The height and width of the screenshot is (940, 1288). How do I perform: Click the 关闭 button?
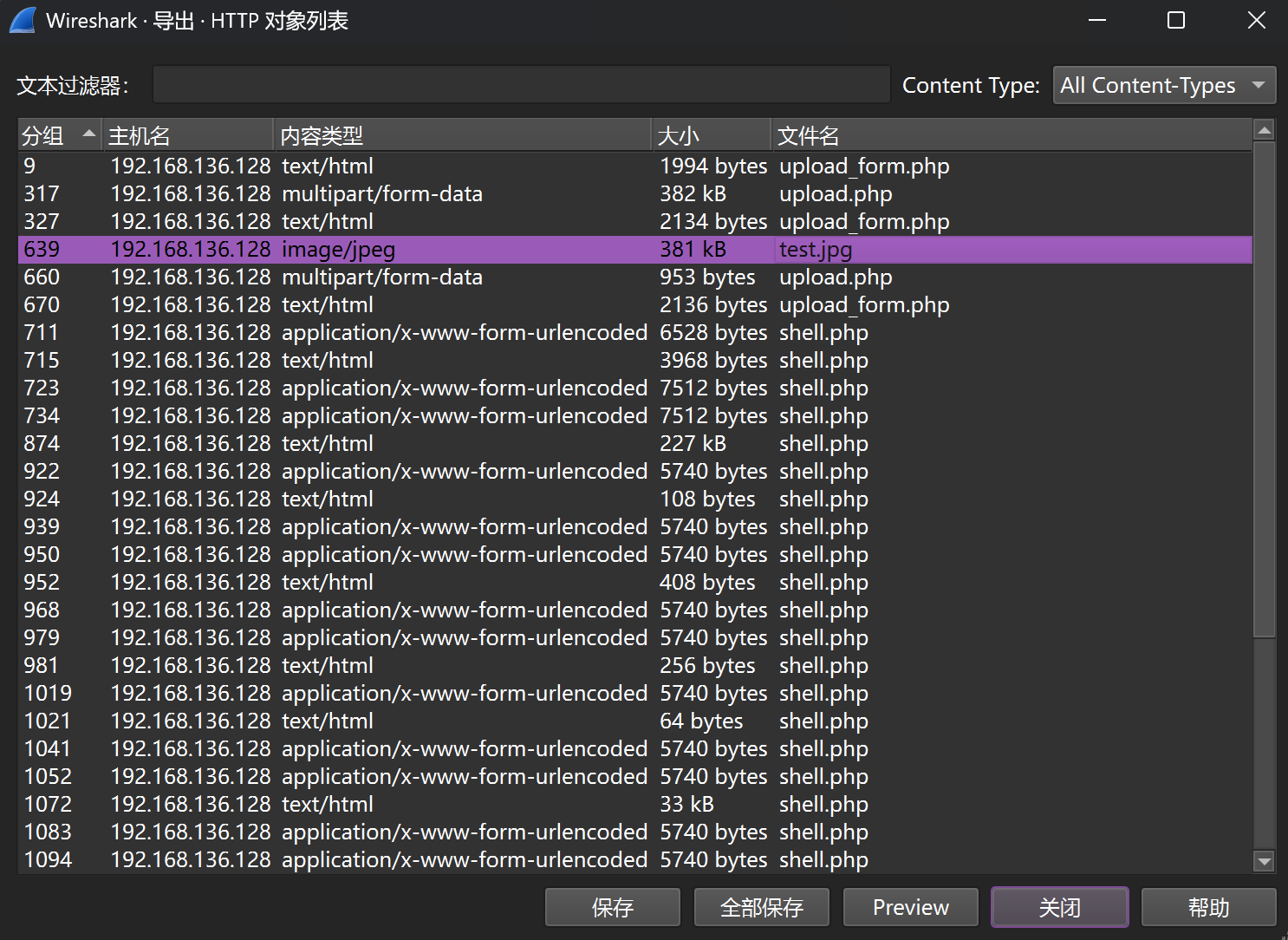point(1060,907)
